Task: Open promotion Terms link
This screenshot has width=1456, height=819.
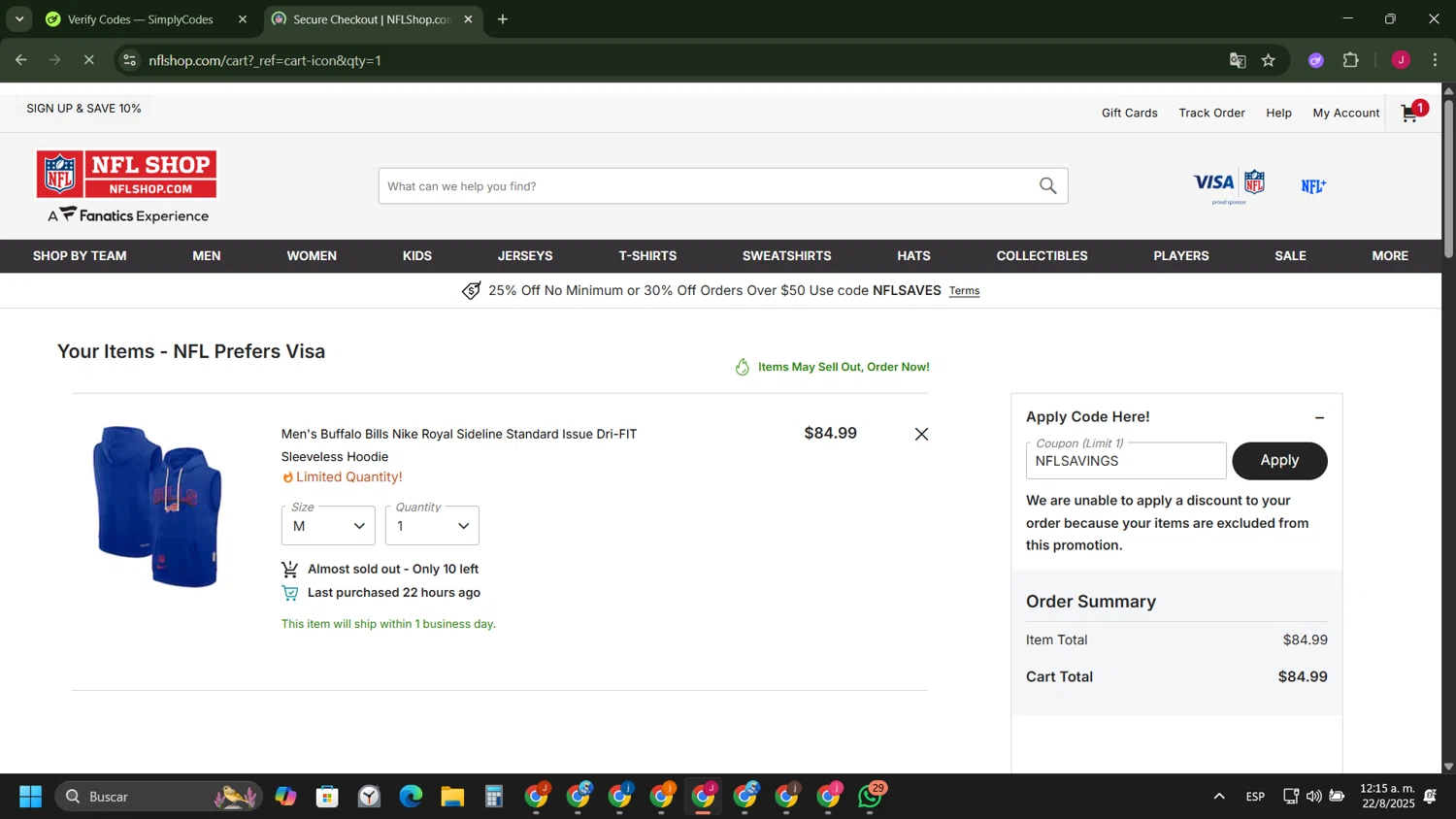Action: coord(964,291)
